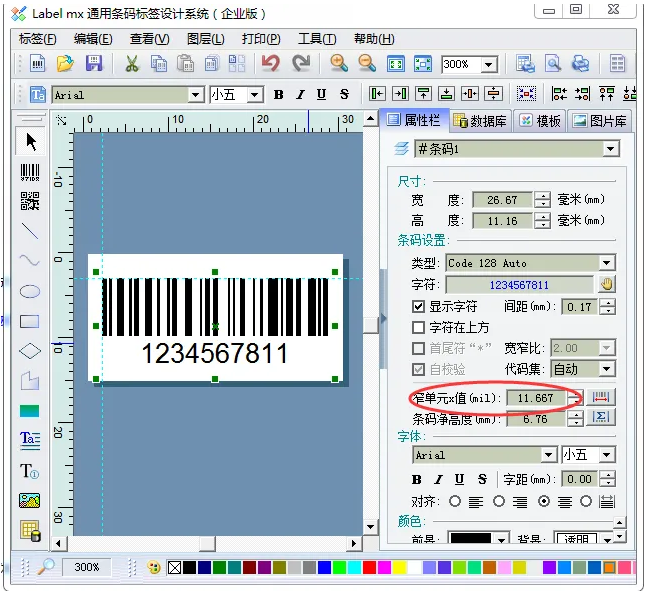Screen dimensions: 649x600
Task: Open the toolbar Arial font dropdown
Action: pos(195,95)
